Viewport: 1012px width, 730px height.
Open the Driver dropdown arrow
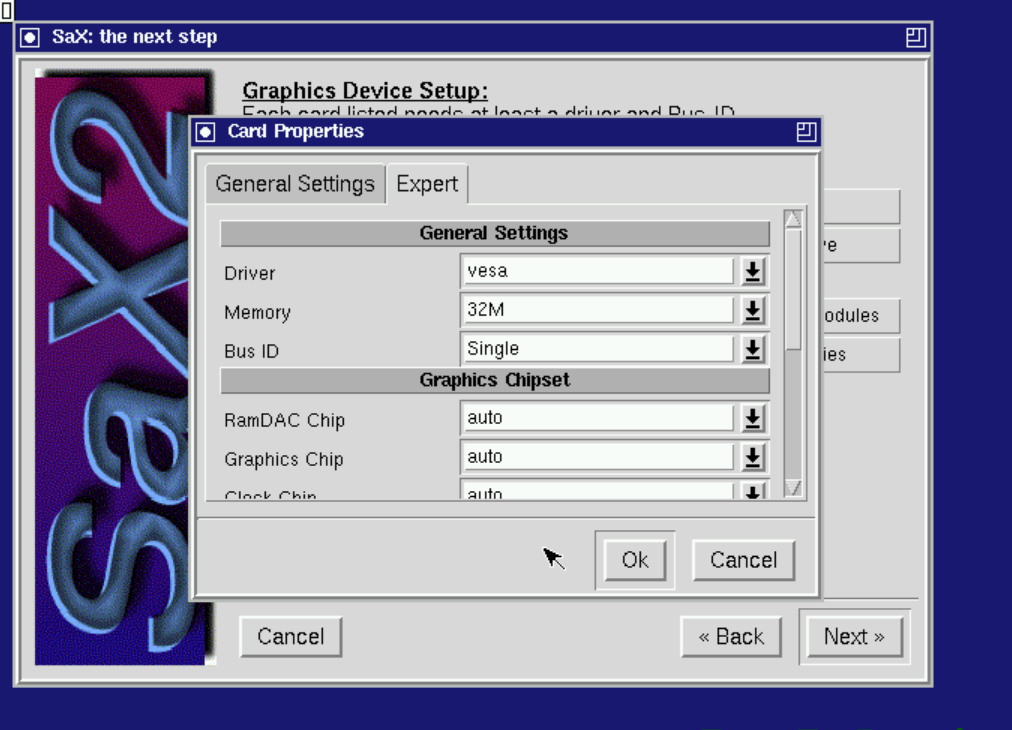tap(753, 272)
